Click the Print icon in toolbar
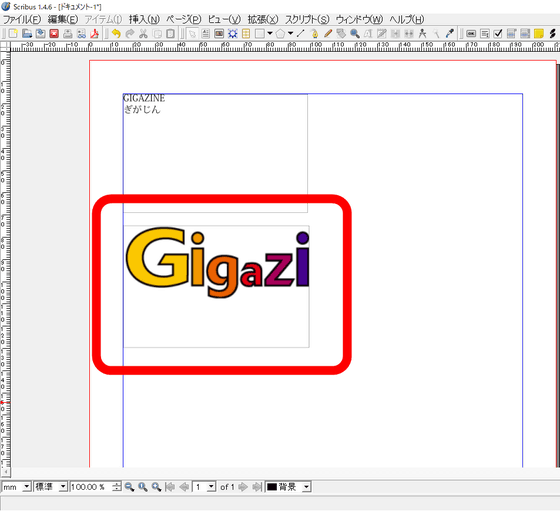The image size is (560, 511). [x=68, y=34]
